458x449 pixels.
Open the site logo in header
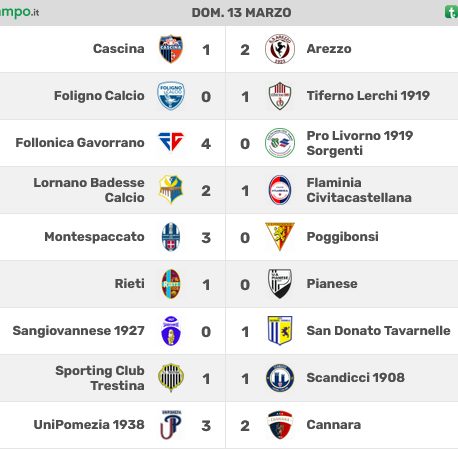[x=19, y=12]
